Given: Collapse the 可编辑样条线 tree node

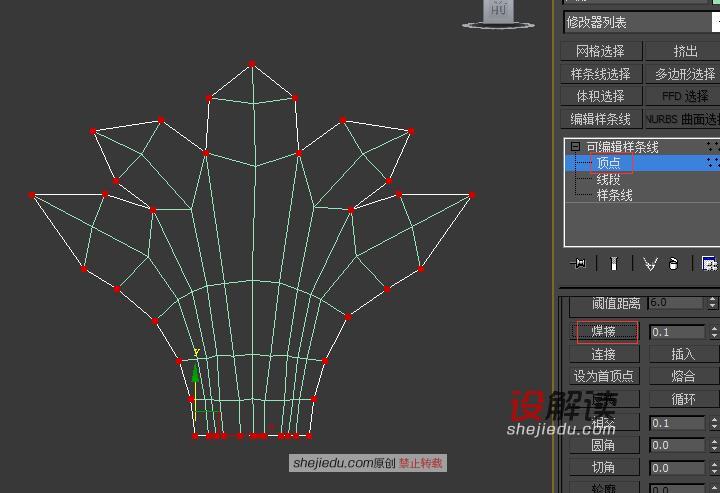Looking at the screenshot, I should pyautogui.click(x=575, y=146).
